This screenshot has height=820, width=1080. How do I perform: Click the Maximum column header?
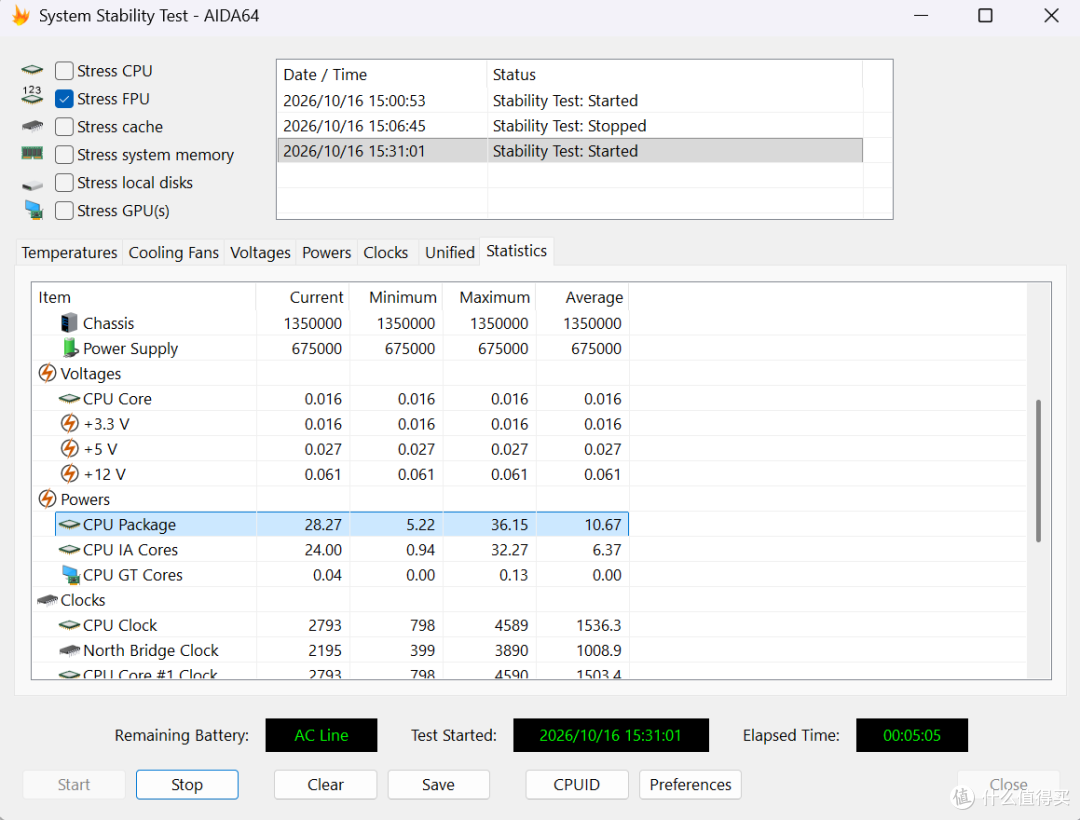pyautogui.click(x=490, y=297)
